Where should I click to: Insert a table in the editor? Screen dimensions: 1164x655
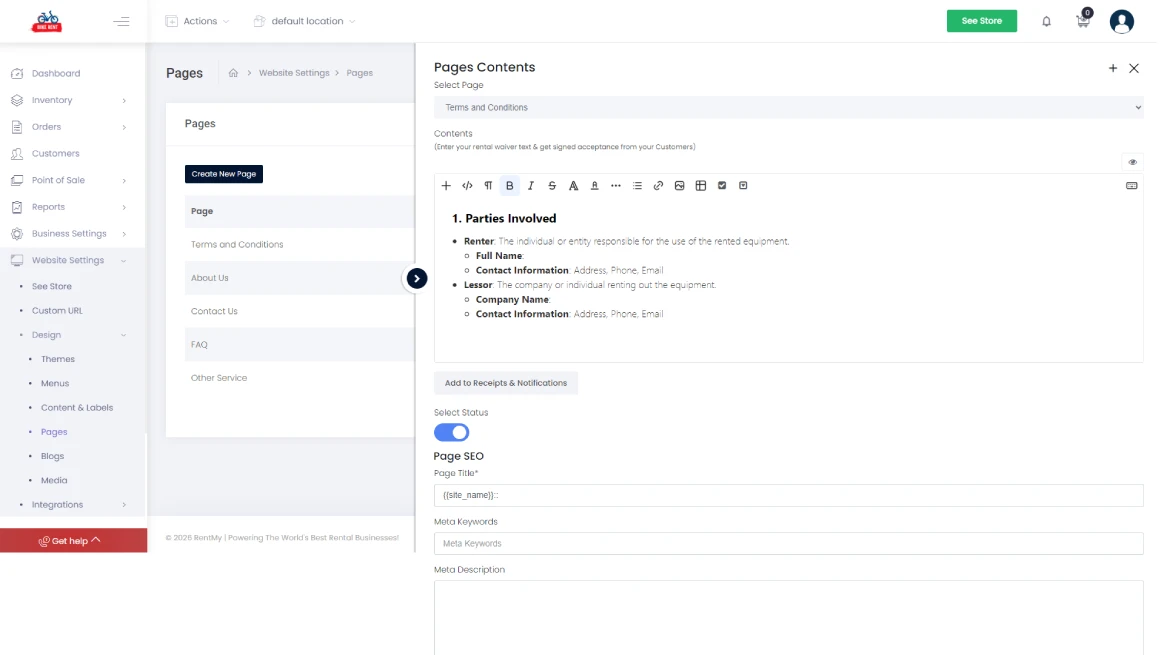700,185
